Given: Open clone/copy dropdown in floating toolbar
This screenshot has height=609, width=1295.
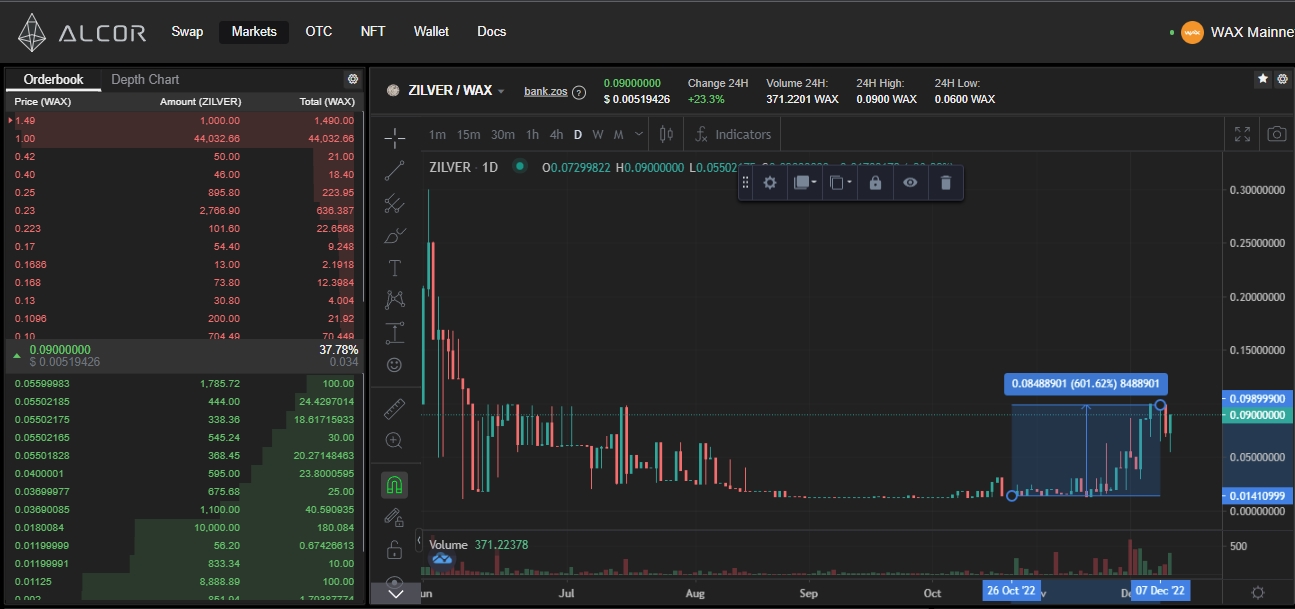Looking at the screenshot, I should pos(840,183).
